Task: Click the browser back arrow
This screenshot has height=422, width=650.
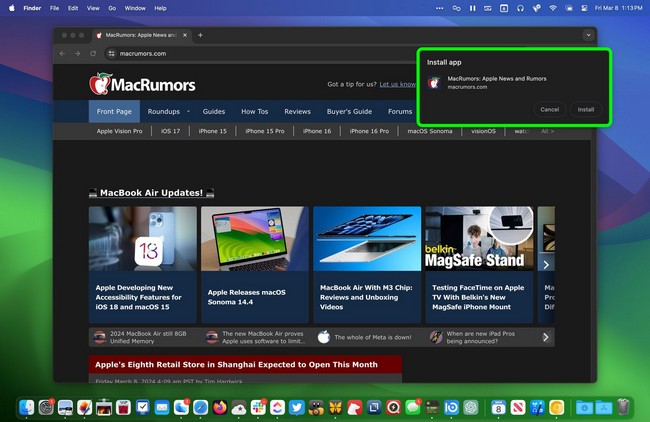Action: tap(63, 53)
